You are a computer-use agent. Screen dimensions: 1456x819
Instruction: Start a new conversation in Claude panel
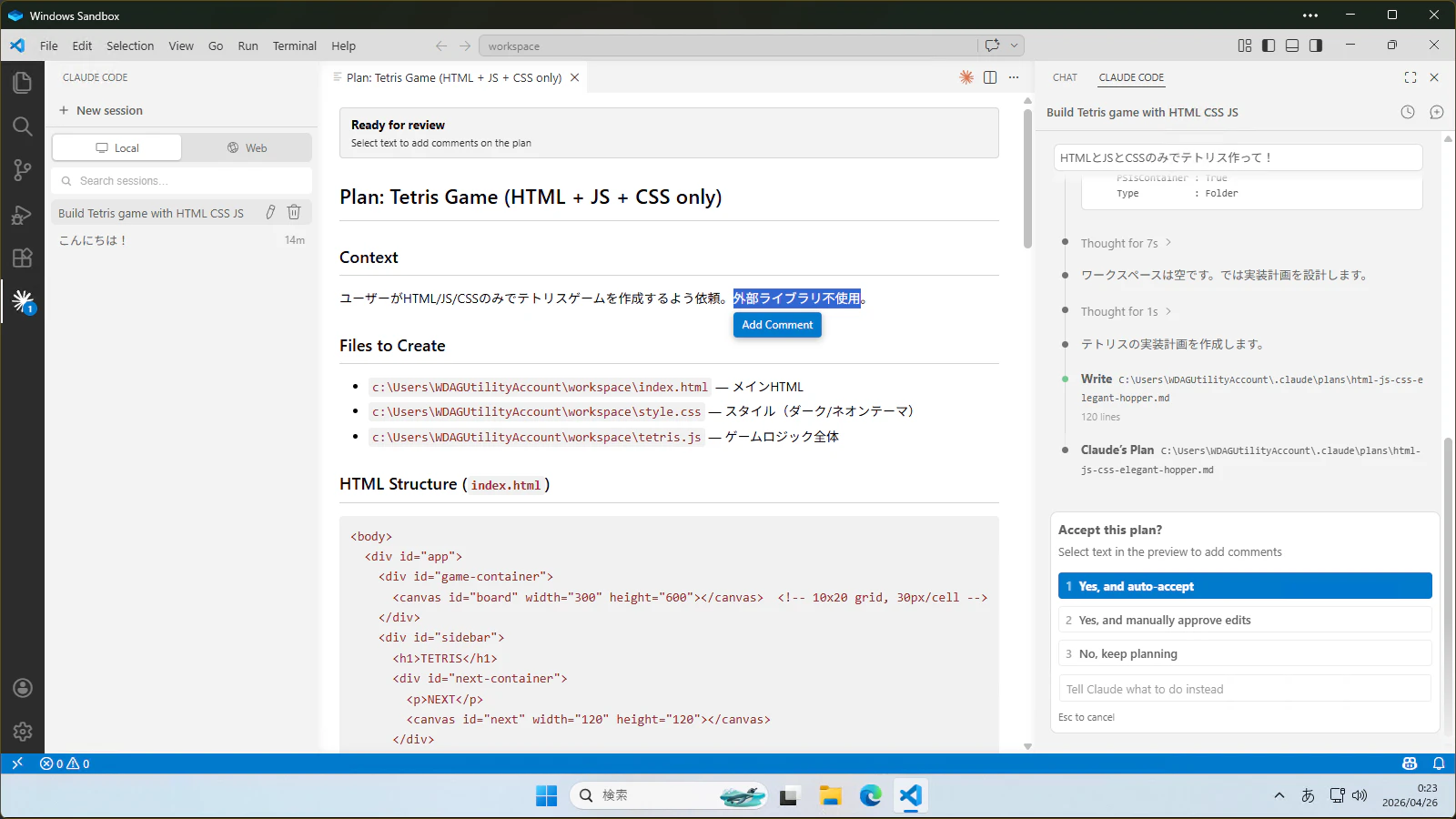tap(1437, 112)
